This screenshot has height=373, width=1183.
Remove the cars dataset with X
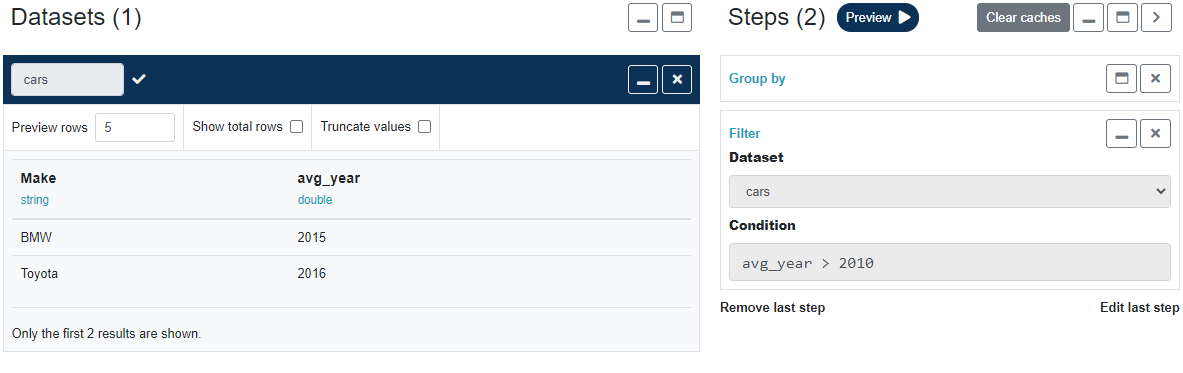(x=677, y=79)
